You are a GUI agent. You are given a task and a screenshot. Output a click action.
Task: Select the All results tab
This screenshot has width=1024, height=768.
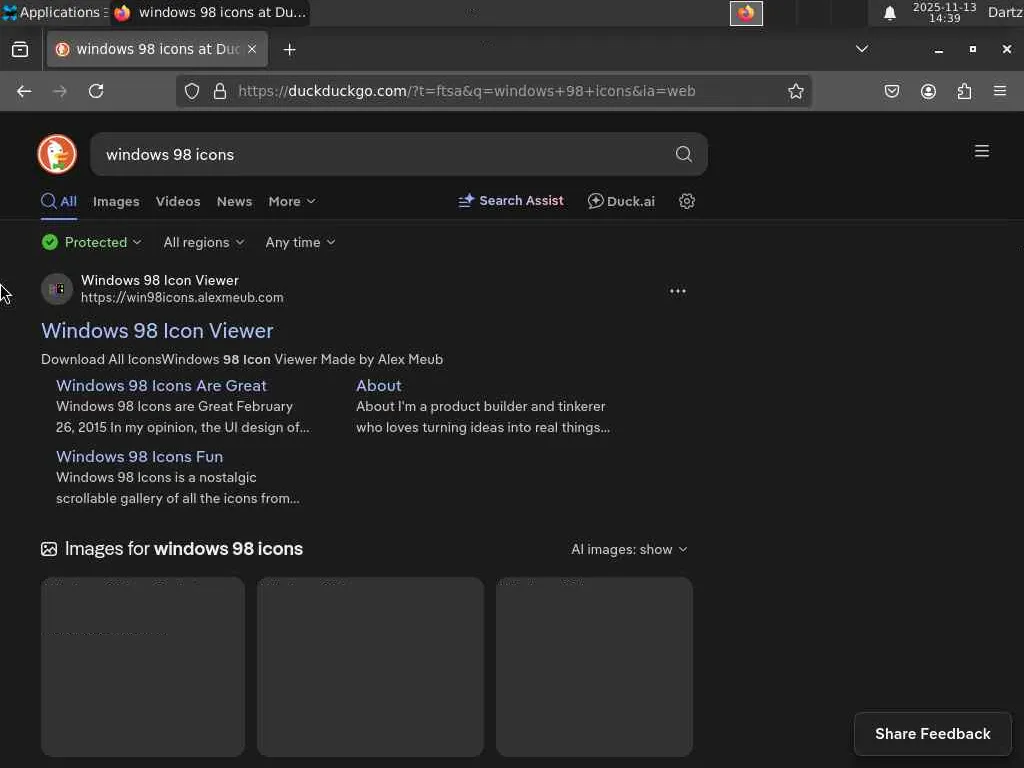tap(59, 201)
